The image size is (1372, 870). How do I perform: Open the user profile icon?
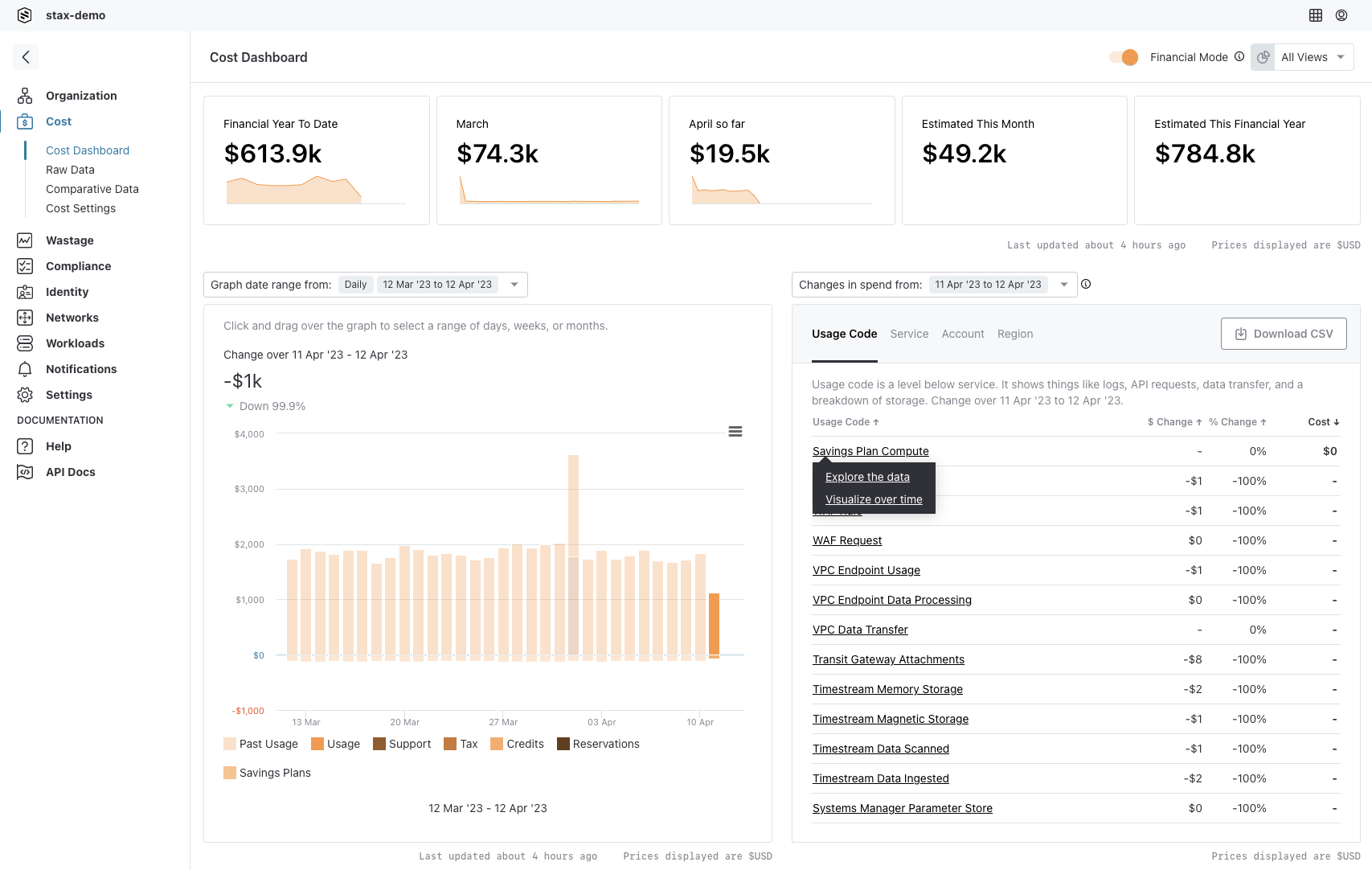pos(1341,15)
